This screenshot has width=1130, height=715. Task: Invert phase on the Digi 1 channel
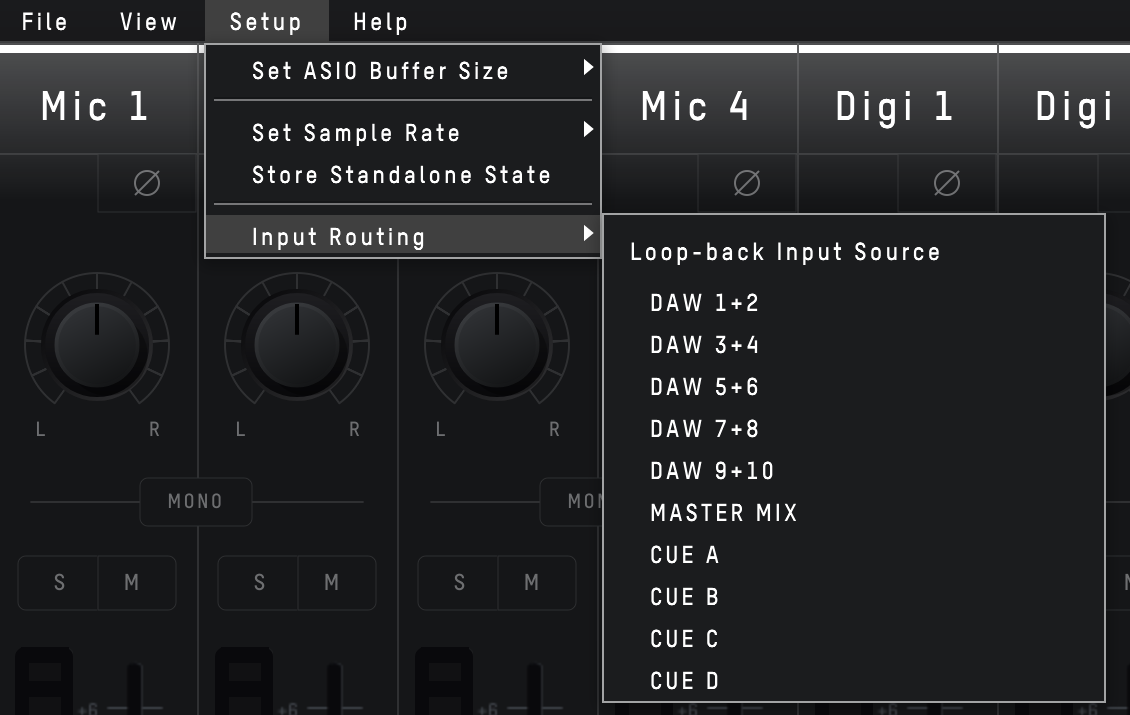[947, 182]
